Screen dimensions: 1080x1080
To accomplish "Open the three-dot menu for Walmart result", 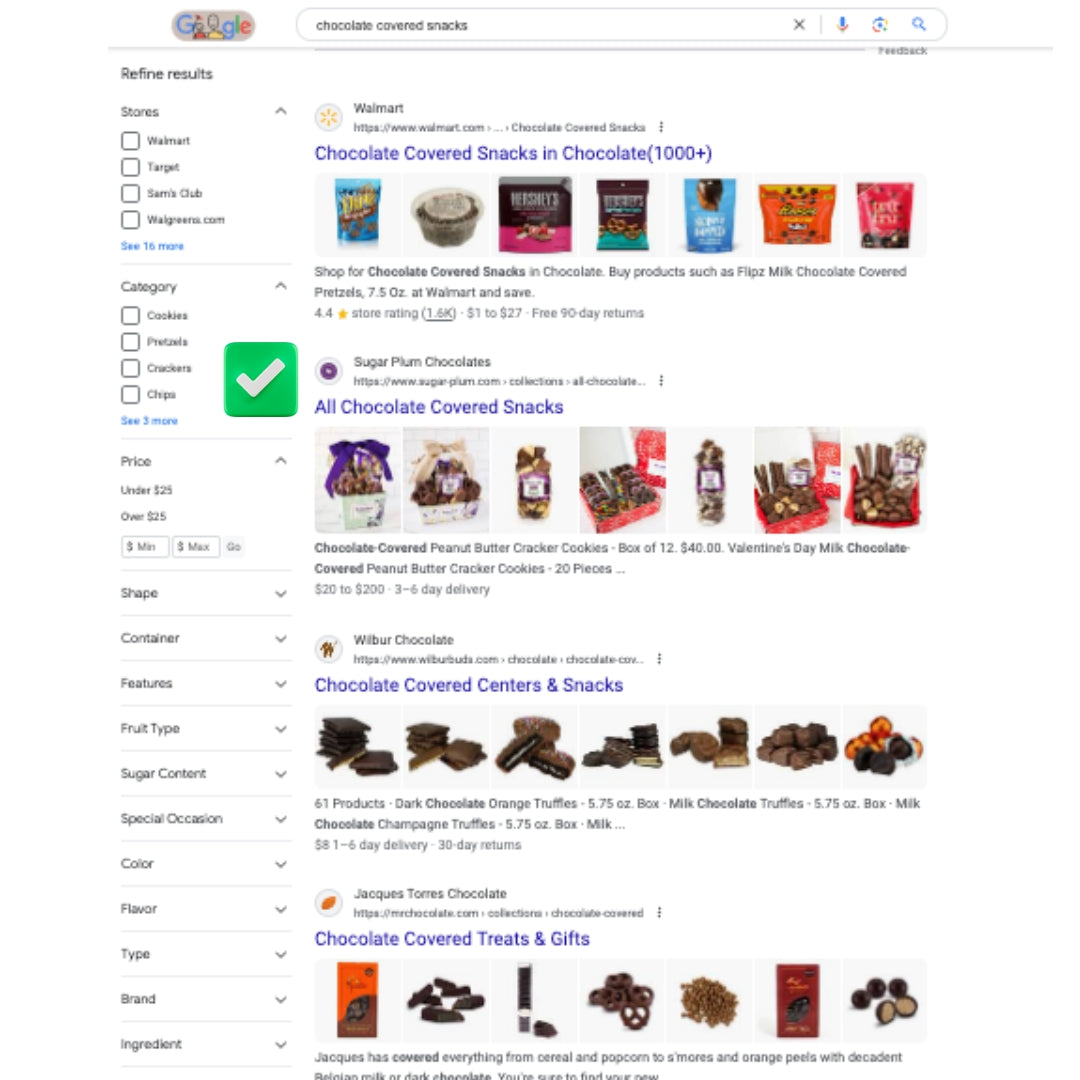I will [x=661, y=127].
